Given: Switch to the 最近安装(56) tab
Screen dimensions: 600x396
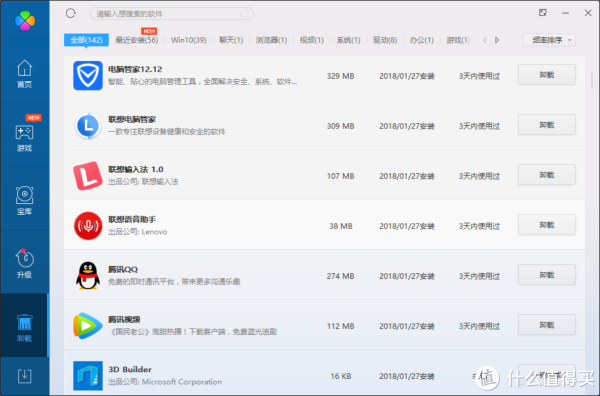Looking at the screenshot, I should point(137,40).
